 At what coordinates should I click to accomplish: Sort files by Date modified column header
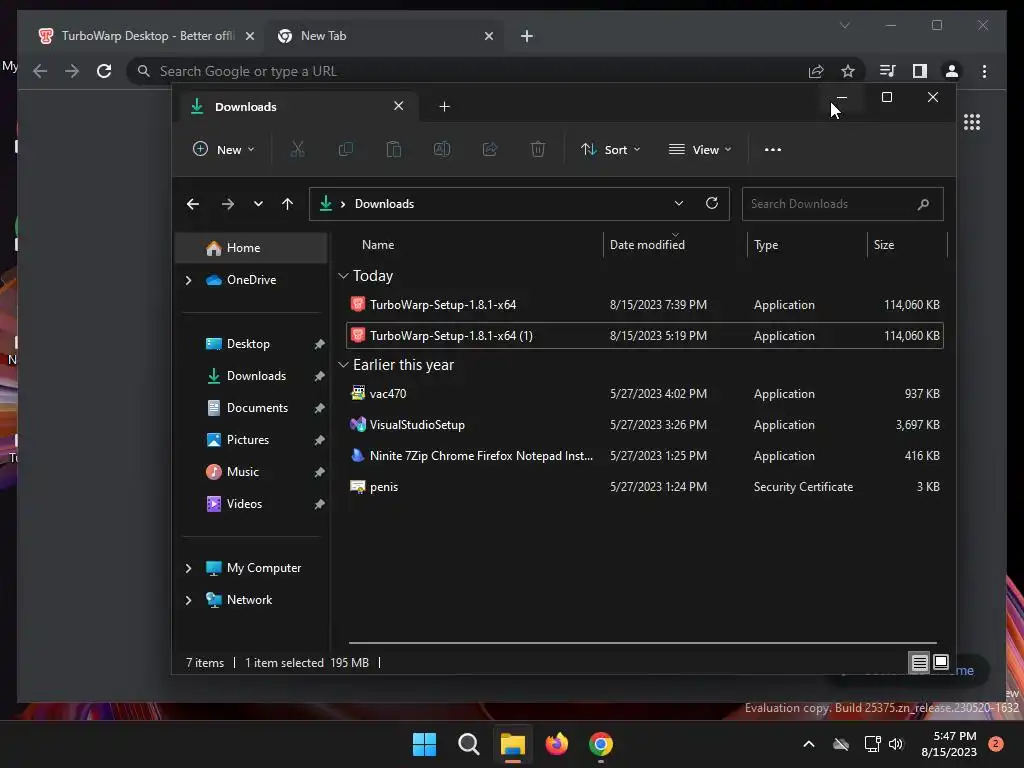(x=675, y=245)
